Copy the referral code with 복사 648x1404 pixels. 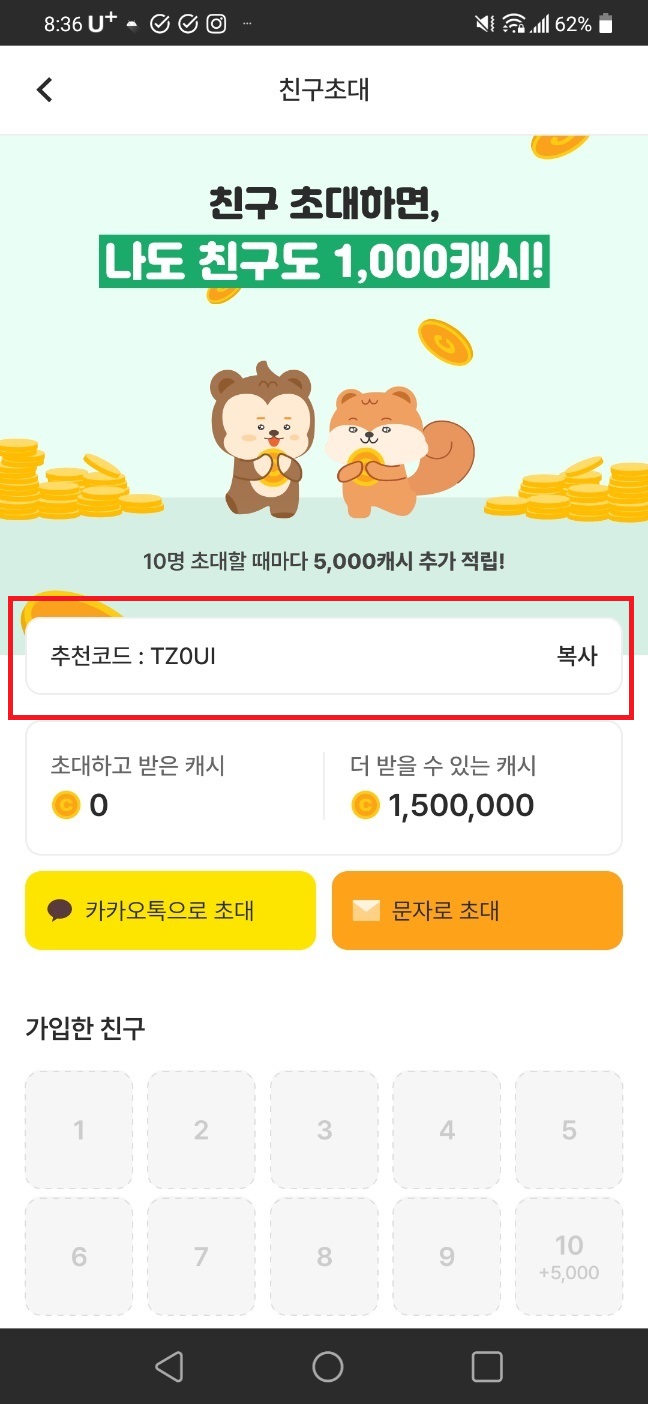click(x=577, y=656)
